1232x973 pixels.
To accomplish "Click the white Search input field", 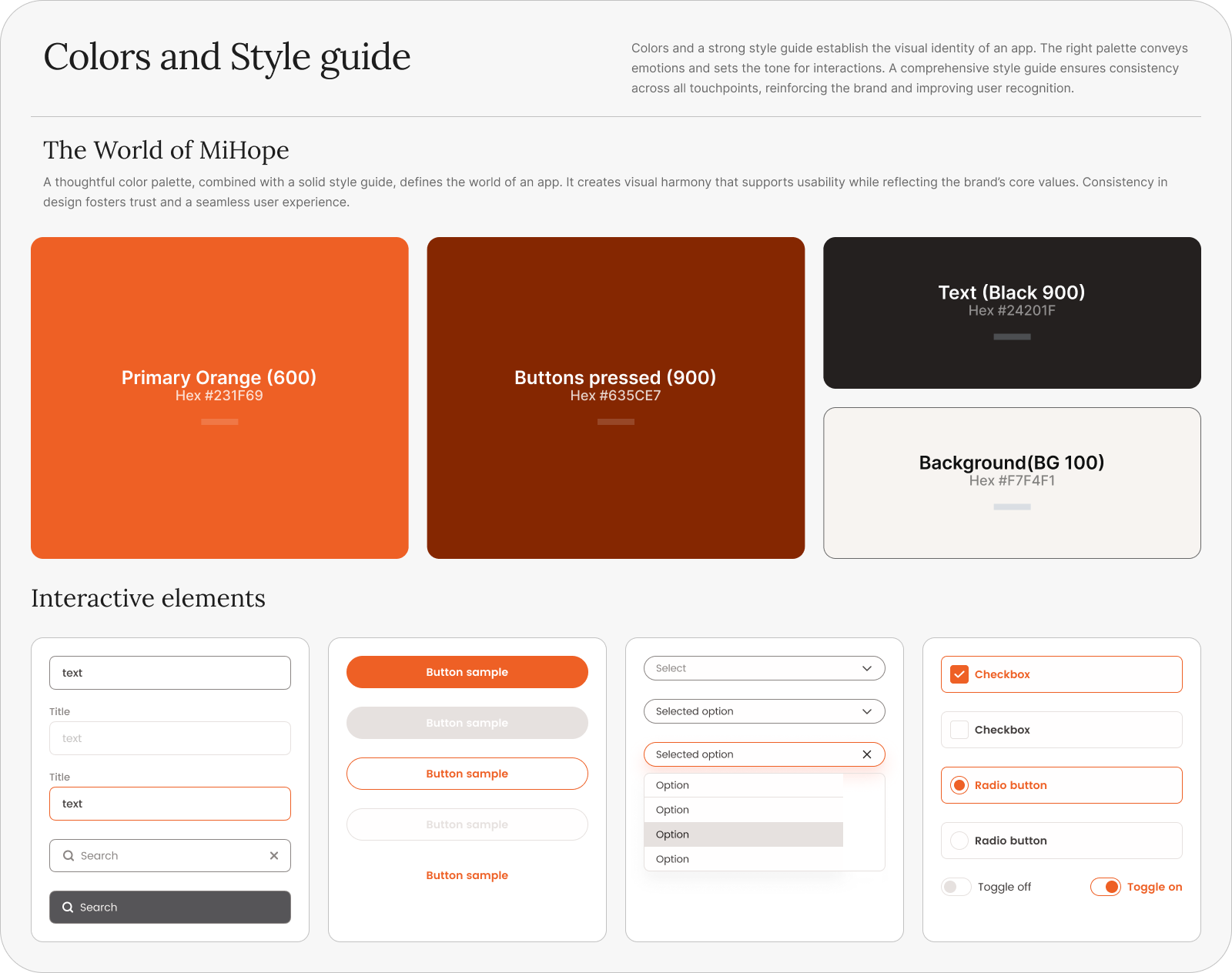I will point(170,856).
